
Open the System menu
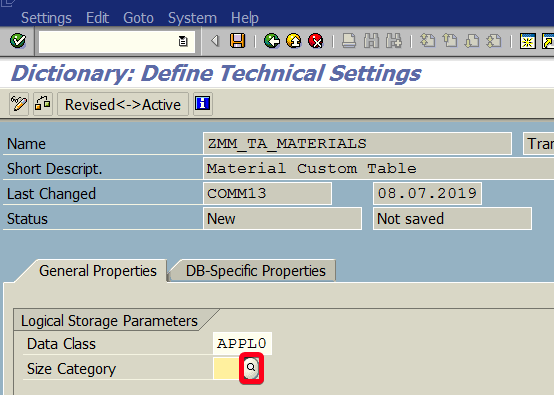coord(192,18)
